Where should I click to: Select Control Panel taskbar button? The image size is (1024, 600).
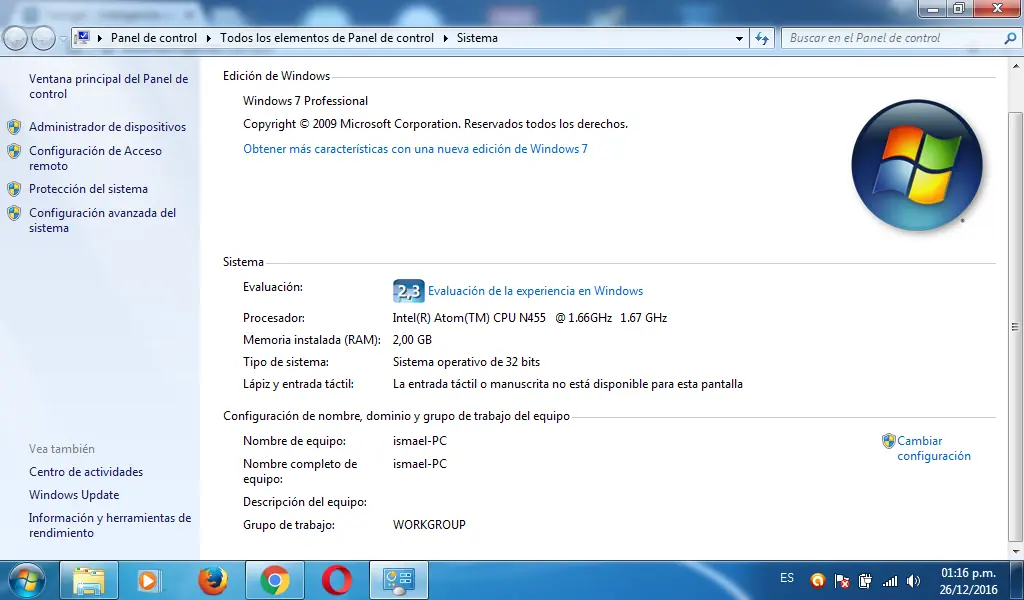399,580
